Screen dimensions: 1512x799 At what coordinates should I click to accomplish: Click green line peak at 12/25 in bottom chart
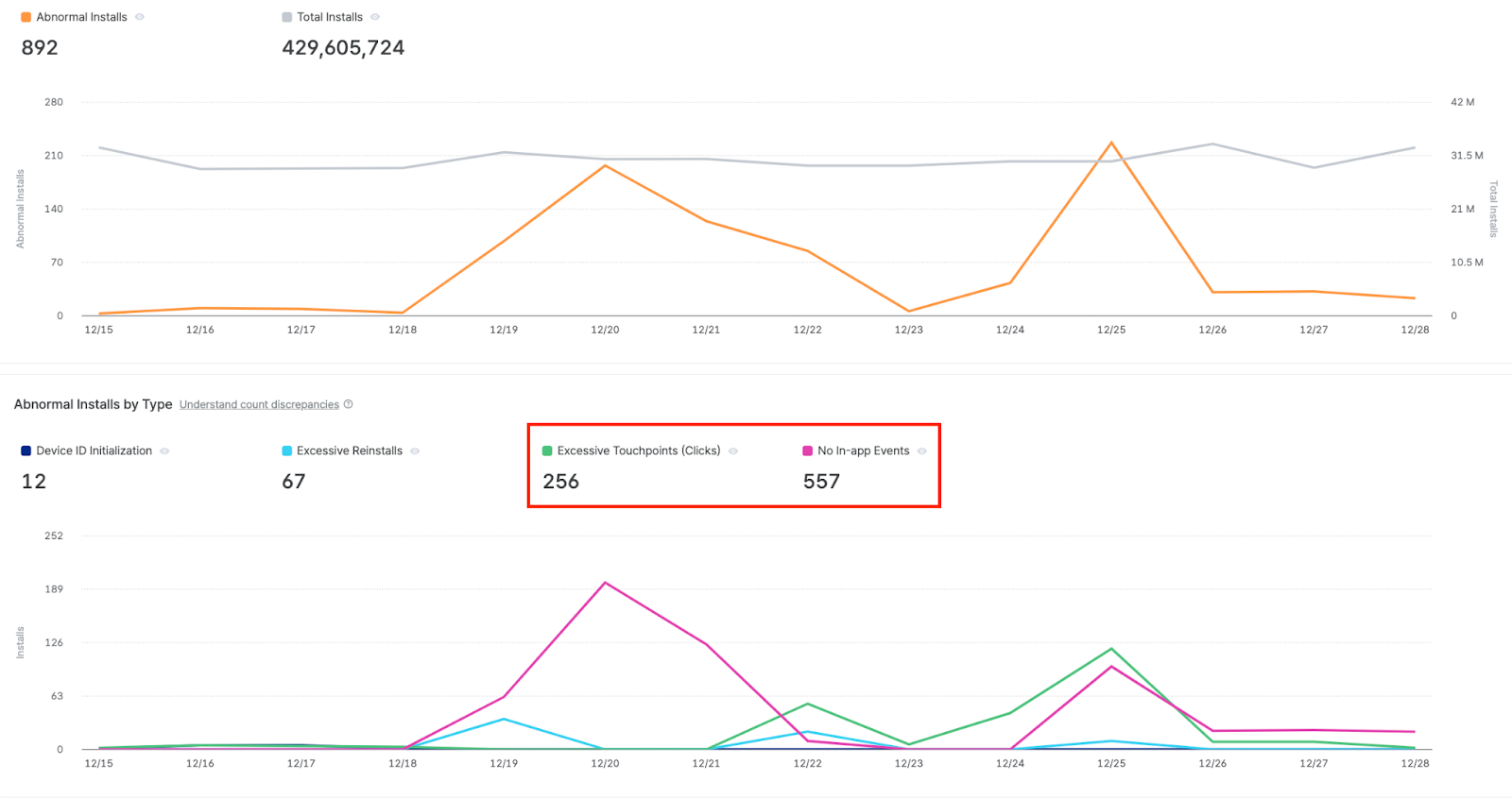[1111, 649]
